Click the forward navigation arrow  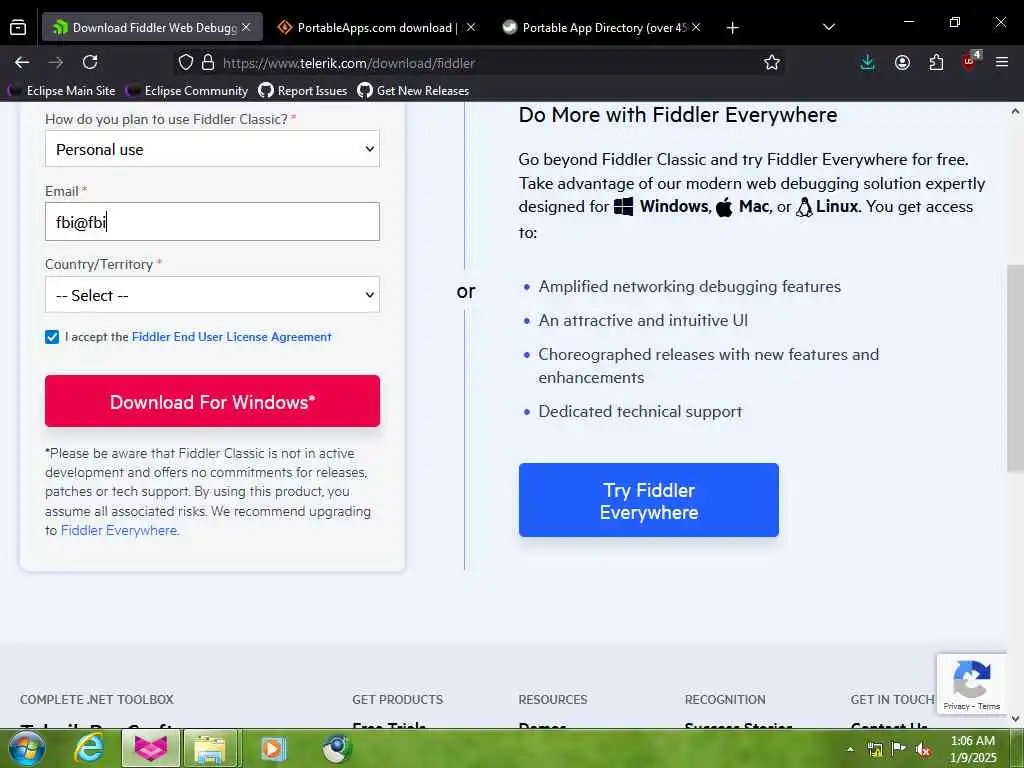point(56,63)
